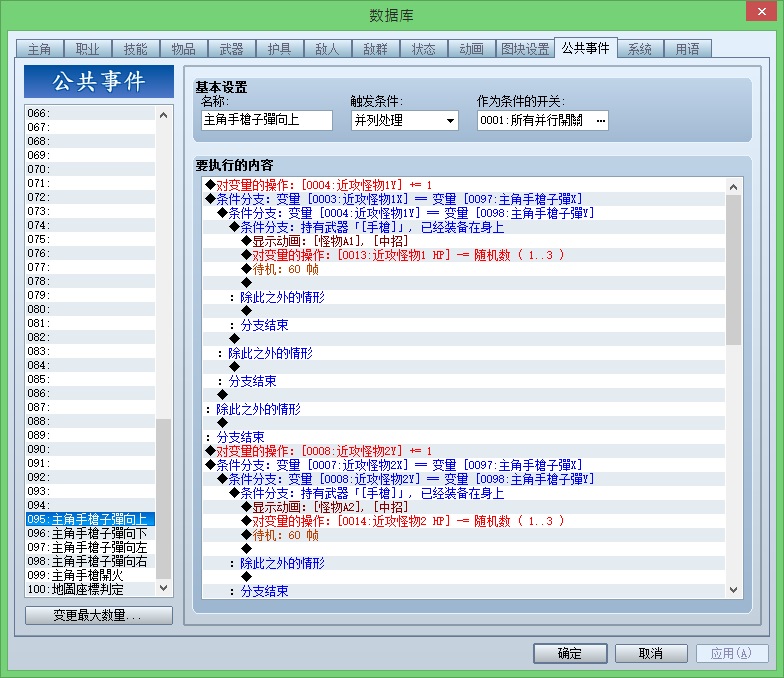Viewport: 784px width, 678px height.
Task: Select empty event slot 070
Action: 90,169
